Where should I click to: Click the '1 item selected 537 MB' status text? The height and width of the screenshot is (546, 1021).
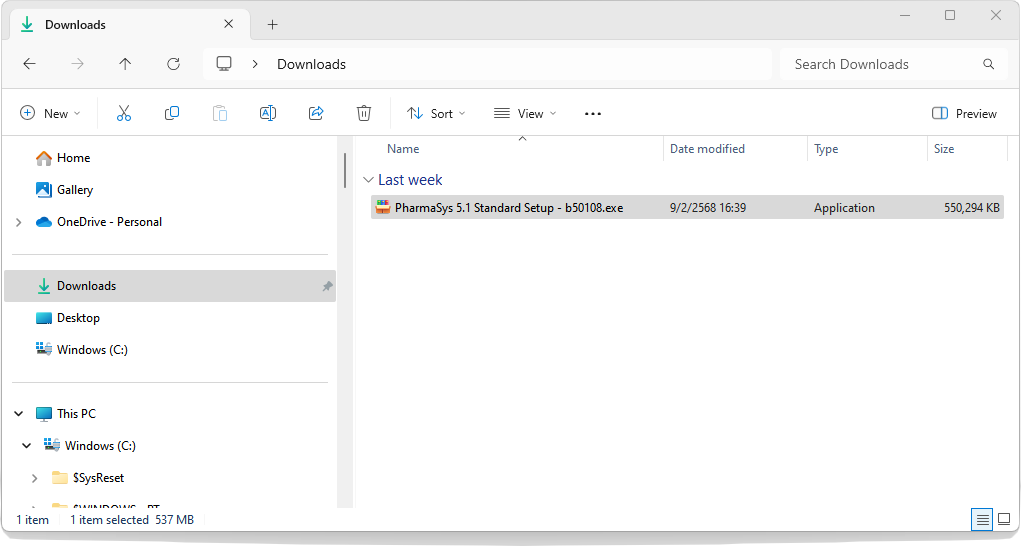pyautogui.click(x=132, y=519)
